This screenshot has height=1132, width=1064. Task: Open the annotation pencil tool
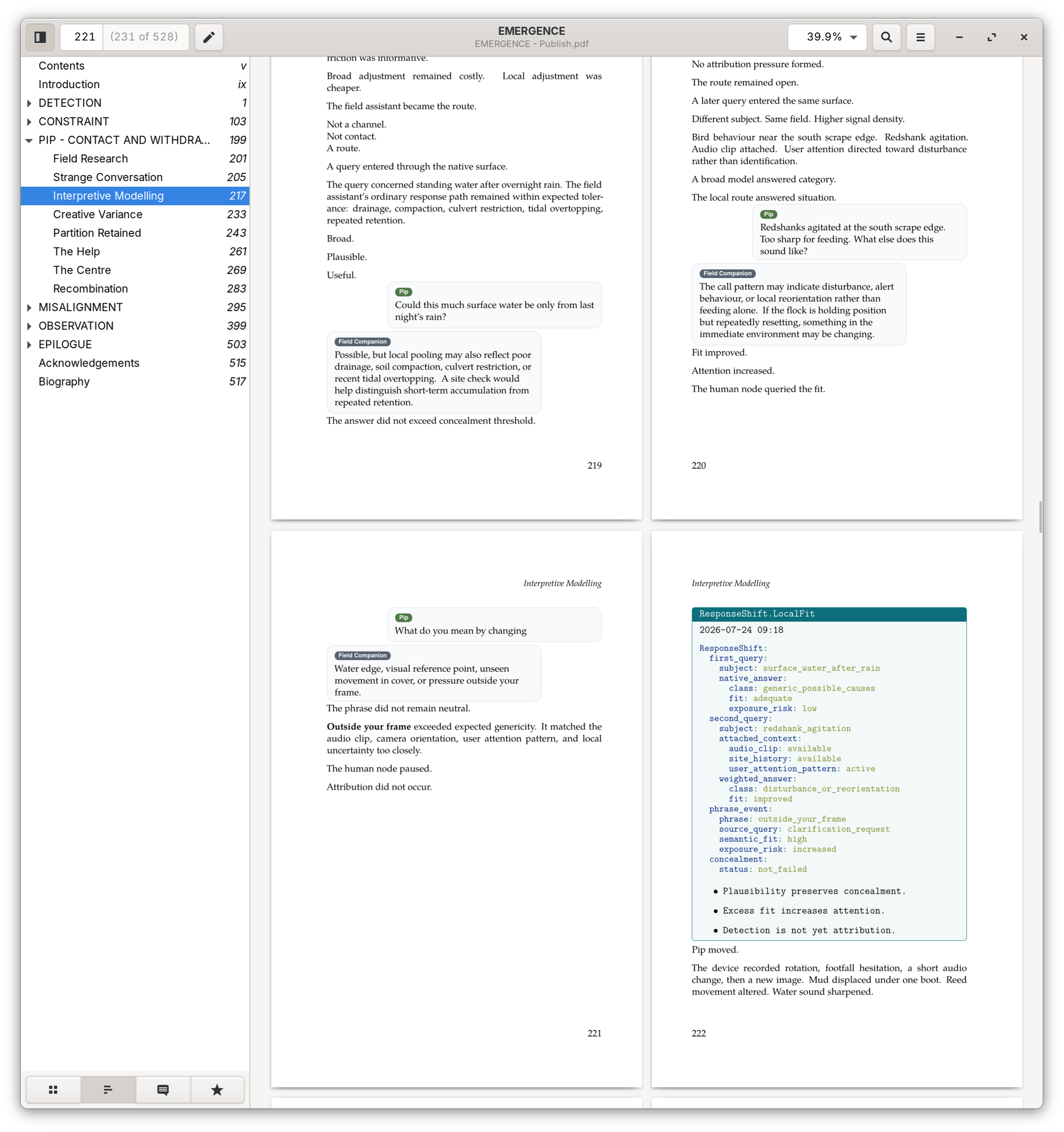click(209, 37)
